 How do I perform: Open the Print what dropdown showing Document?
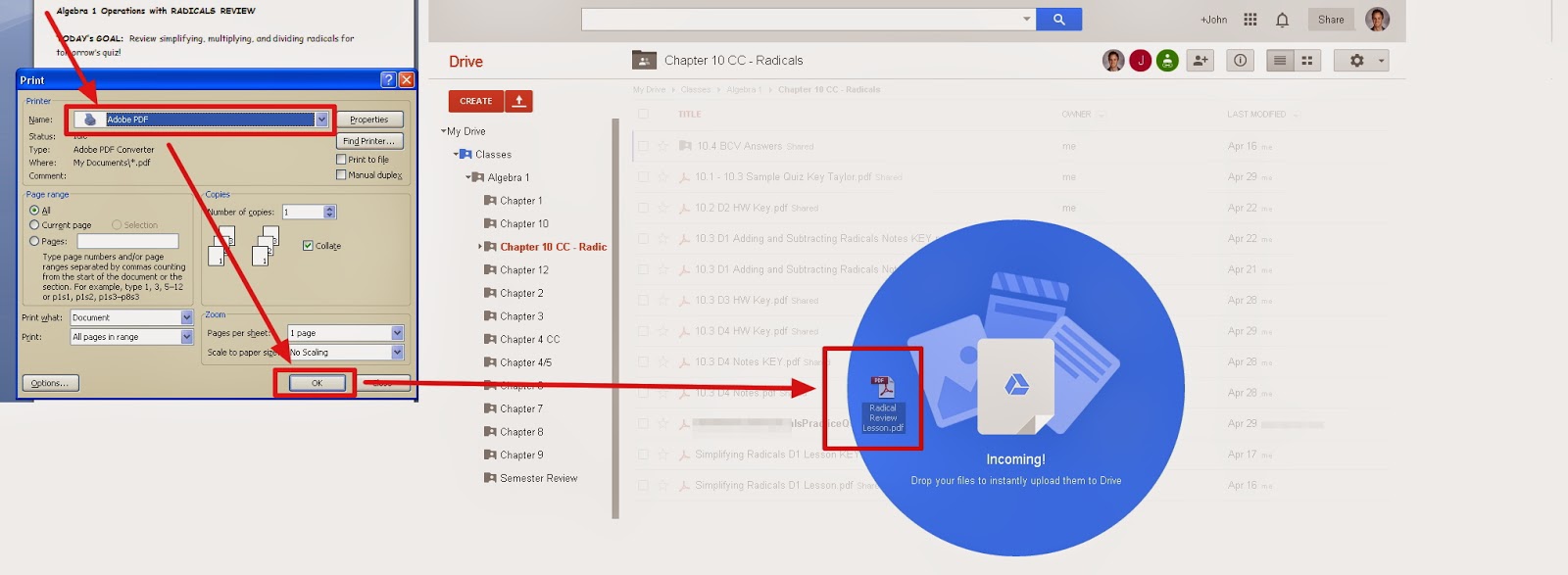click(187, 317)
